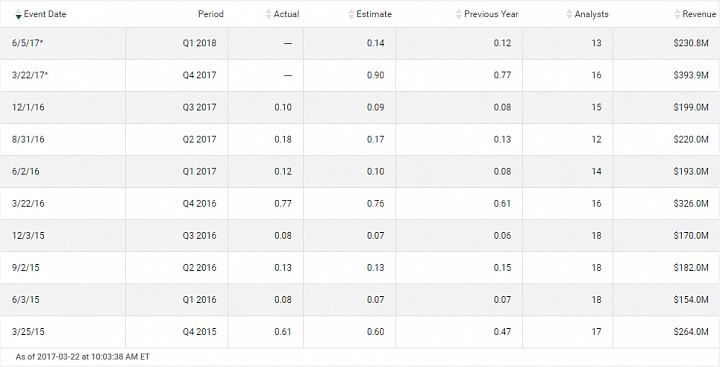
Task: Click sort arrows beside Actual header
Action: point(268,14)
